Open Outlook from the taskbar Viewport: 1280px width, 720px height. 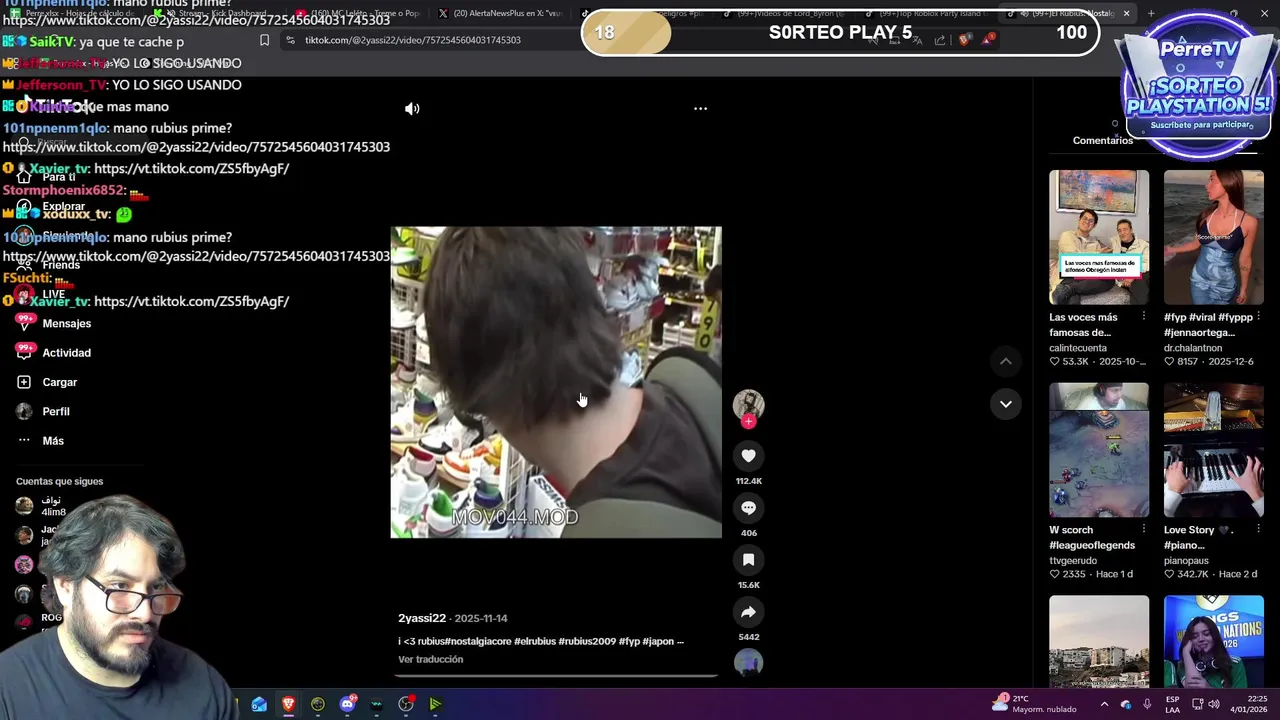coord(259,704)
